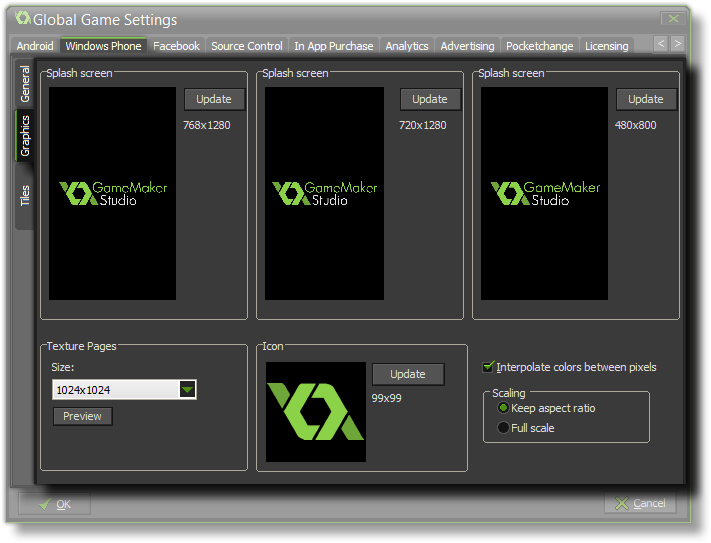
Task: Click the 480x800 splash screen preview
Action: (x=544, y=193)
